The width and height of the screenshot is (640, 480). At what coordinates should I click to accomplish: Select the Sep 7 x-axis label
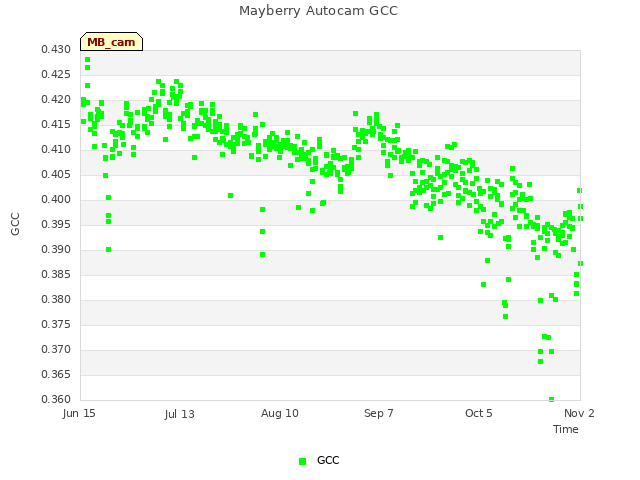click(379, 413)
